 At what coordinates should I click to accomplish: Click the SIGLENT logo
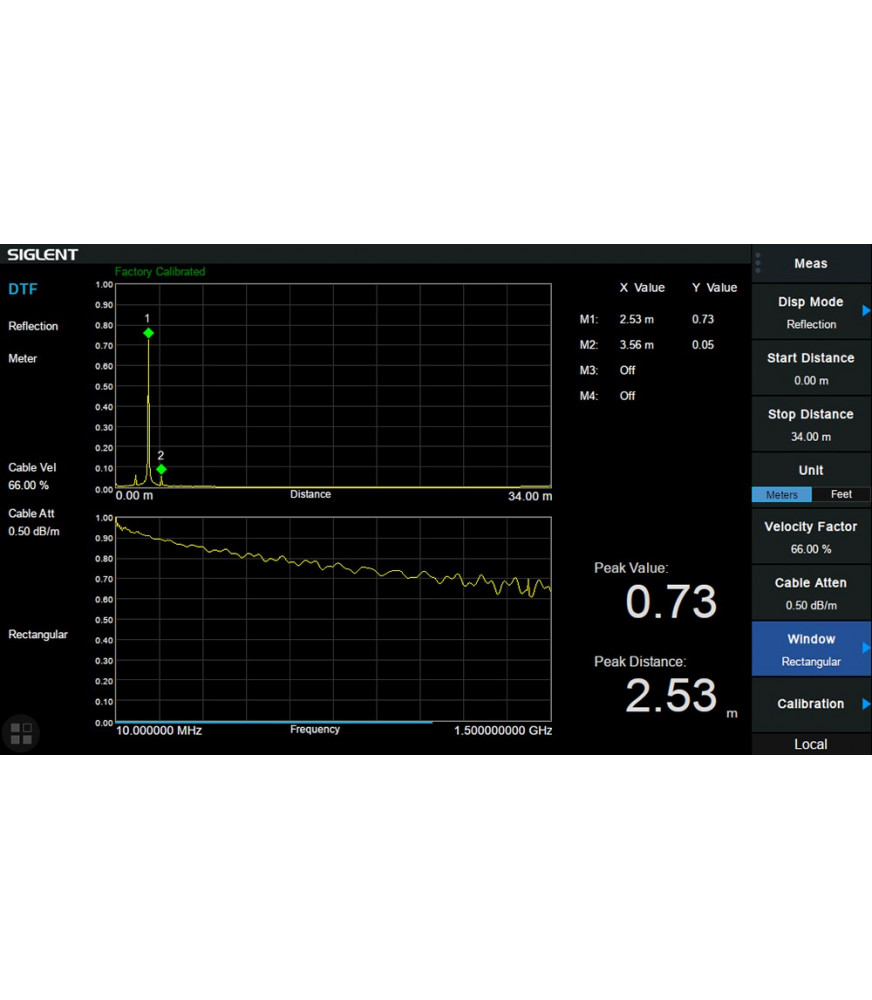(43, 254)
